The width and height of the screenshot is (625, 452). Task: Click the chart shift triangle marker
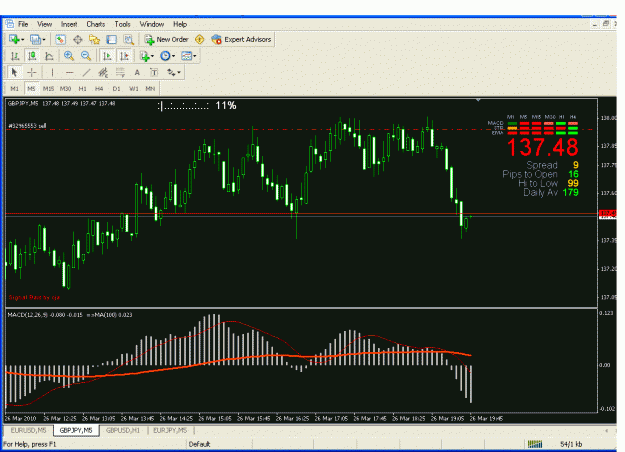478,100
